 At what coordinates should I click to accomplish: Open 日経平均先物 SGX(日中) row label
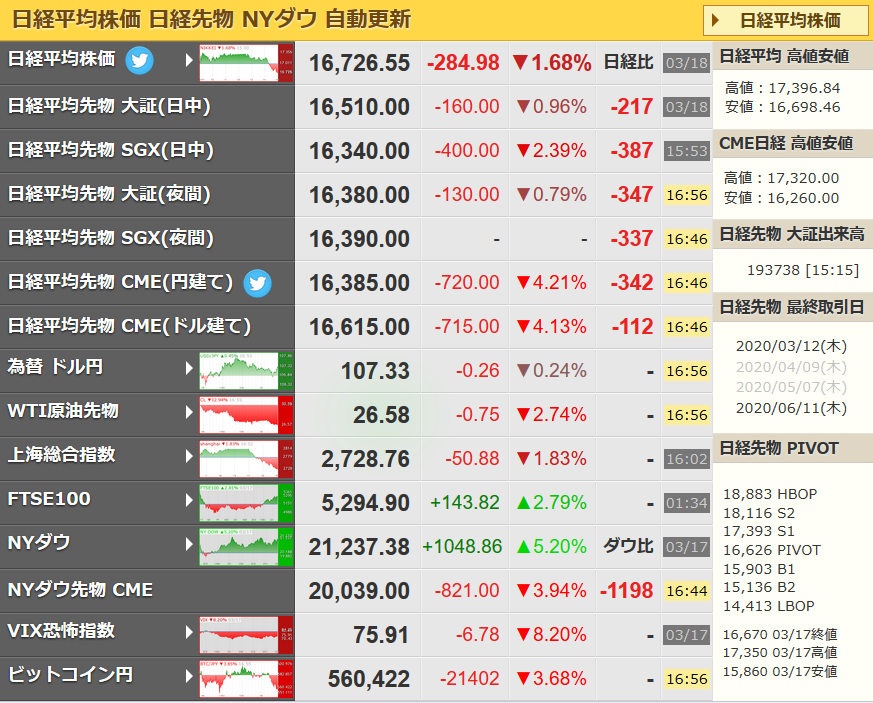point(110,150)
